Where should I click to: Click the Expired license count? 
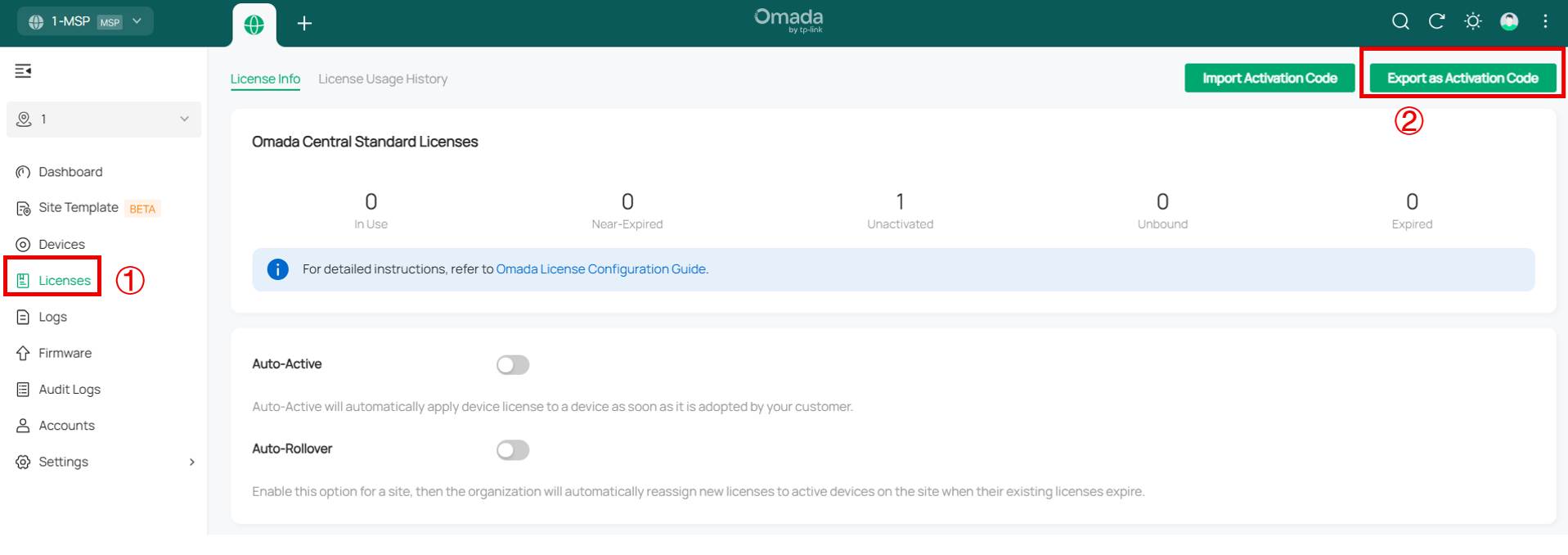point(1412,201)
